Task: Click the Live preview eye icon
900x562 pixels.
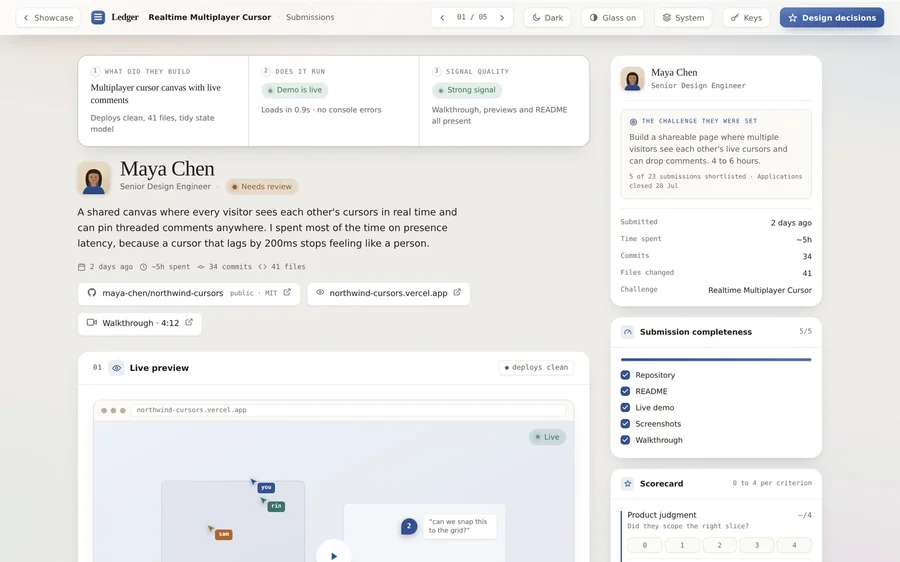Action: point(117,368)
